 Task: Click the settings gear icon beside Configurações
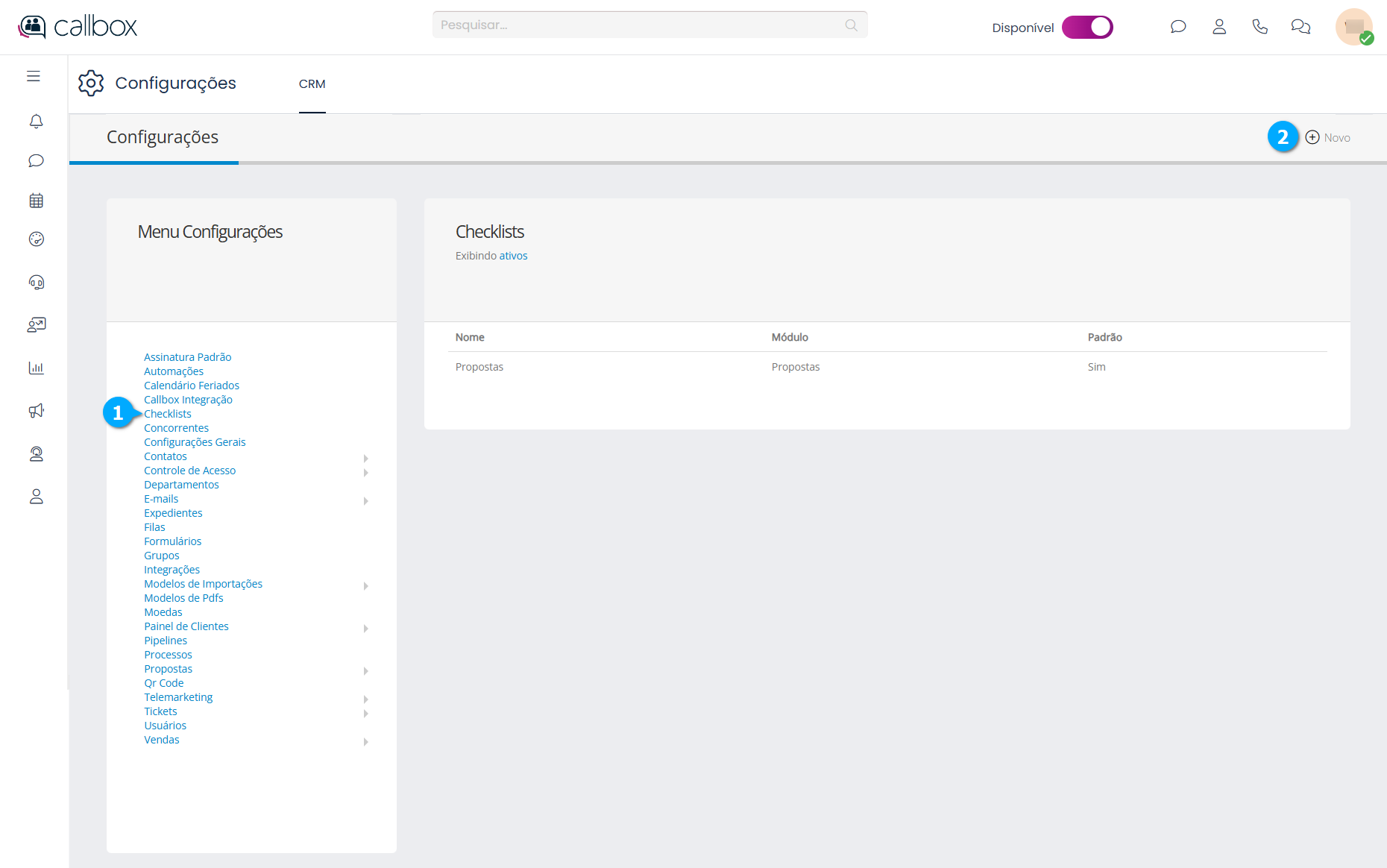coord(91,83)
